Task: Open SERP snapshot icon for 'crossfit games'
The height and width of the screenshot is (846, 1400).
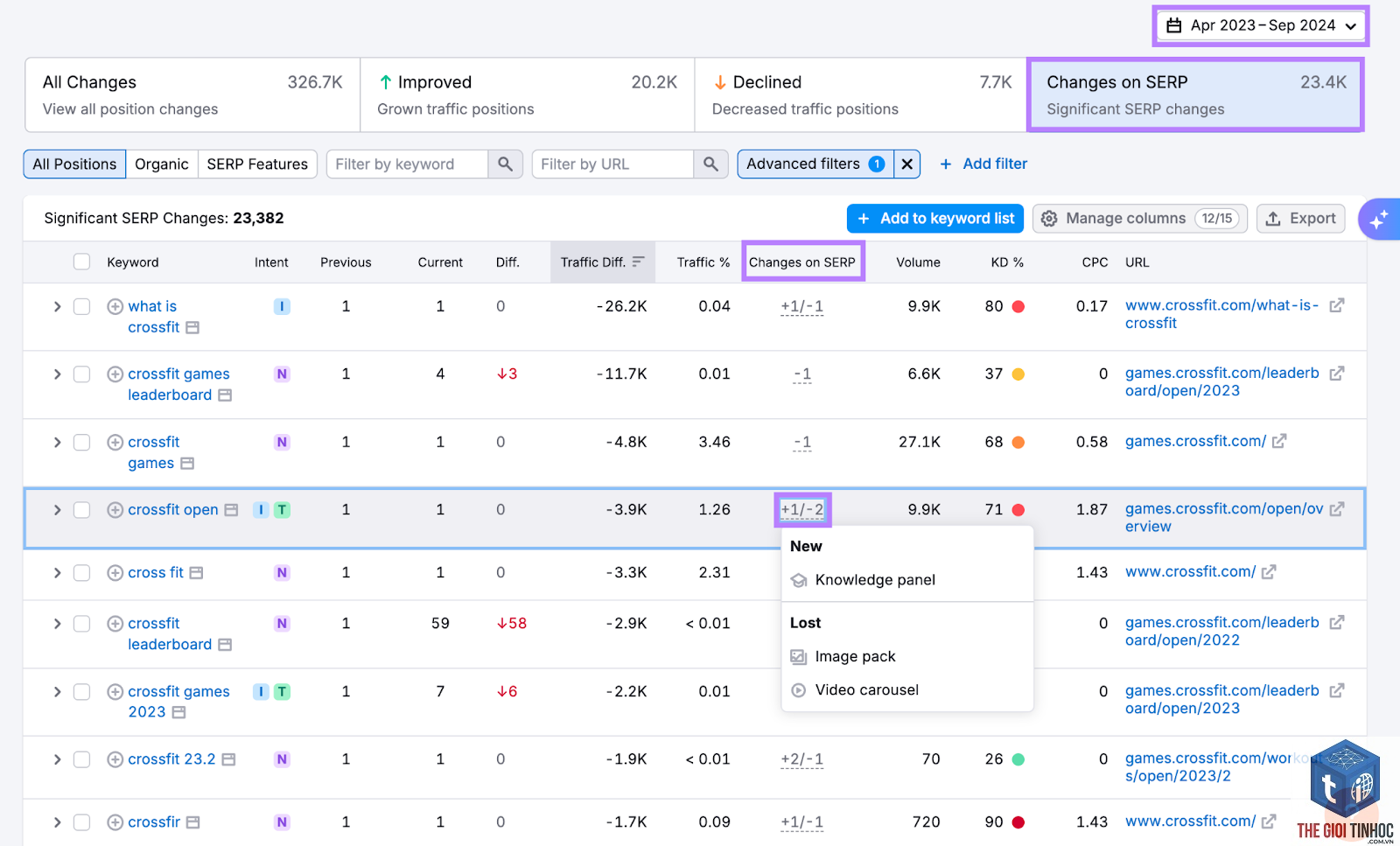Action: (x=187, y=464)
